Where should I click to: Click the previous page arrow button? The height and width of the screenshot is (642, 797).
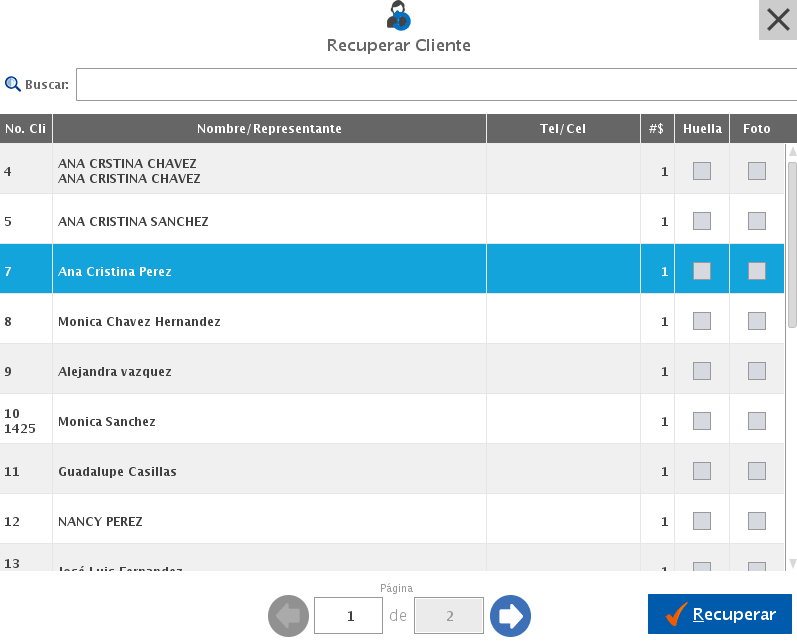pos(288,616)
